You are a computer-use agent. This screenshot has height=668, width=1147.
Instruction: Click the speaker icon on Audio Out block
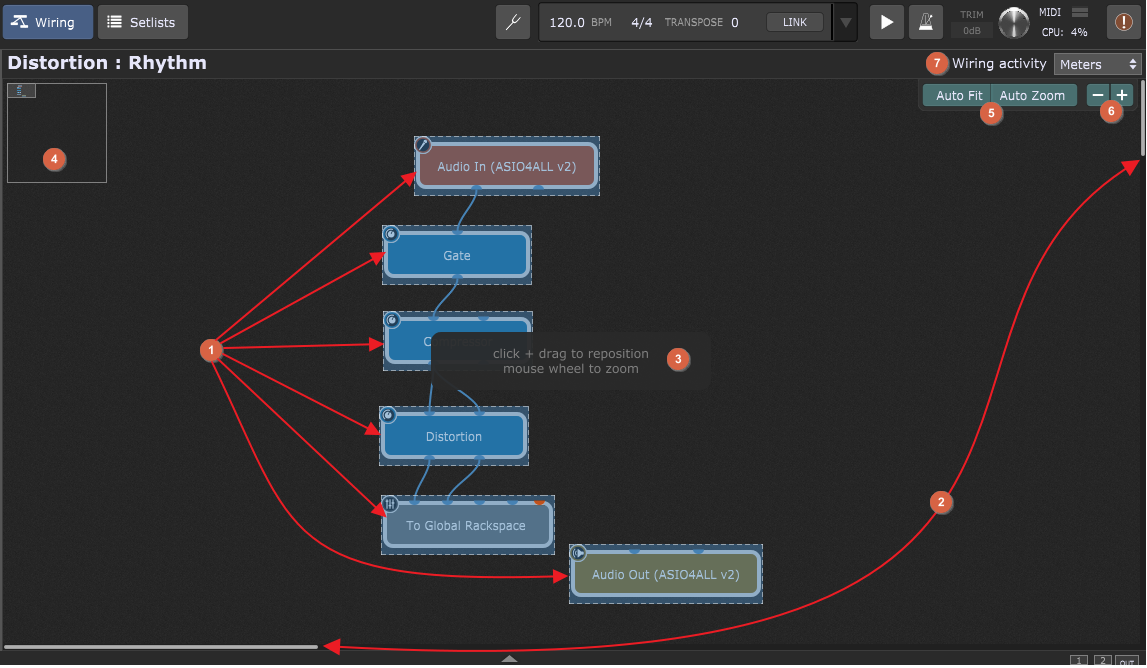point(578,553)
